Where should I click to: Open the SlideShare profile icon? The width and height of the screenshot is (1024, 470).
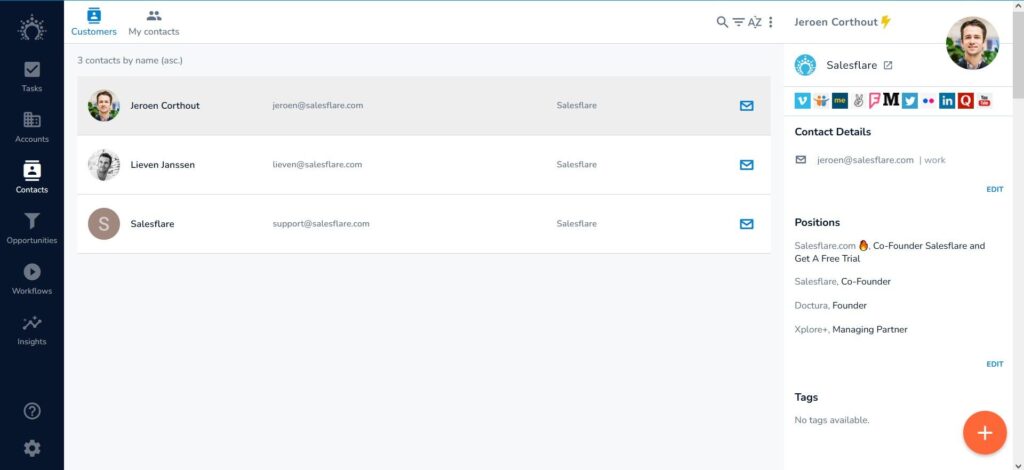tap(822, 101)
